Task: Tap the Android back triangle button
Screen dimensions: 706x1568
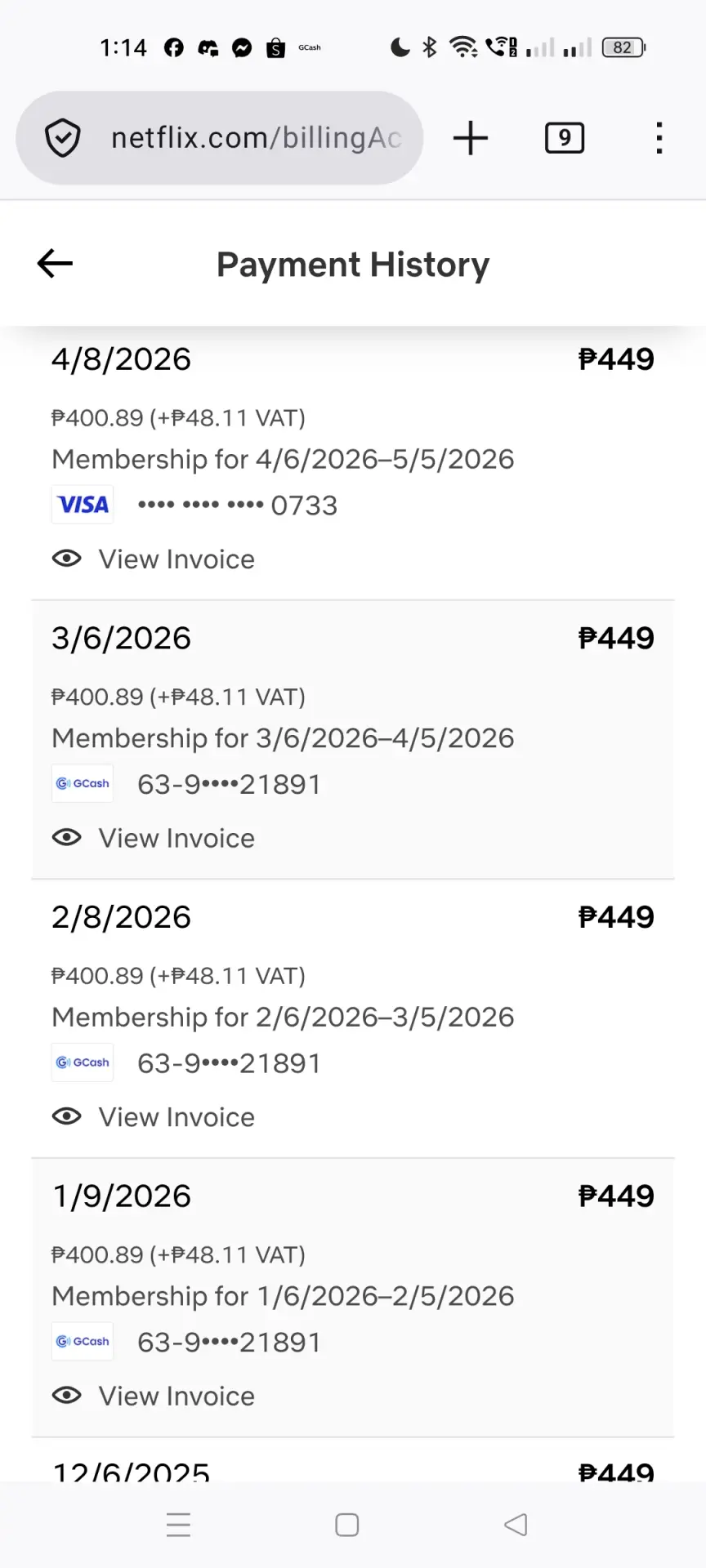Action: (x=516, y=1525)
